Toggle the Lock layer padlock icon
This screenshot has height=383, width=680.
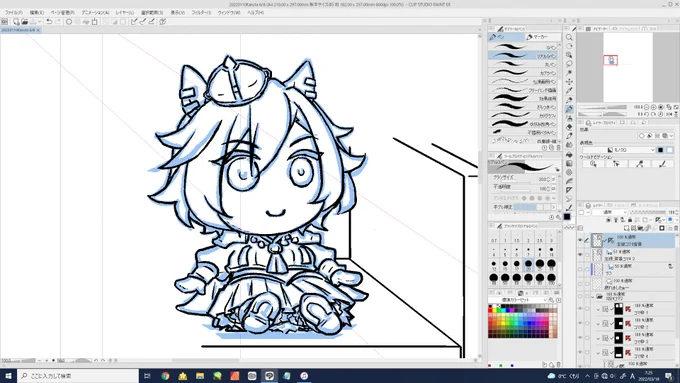pyautogui.click(x=630, y=220)
